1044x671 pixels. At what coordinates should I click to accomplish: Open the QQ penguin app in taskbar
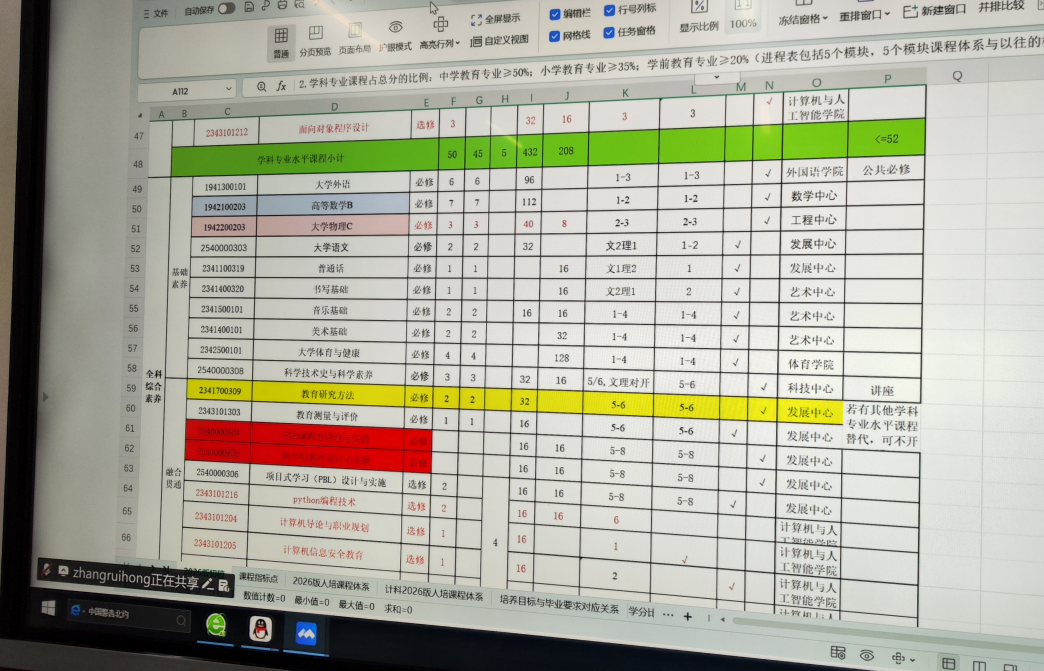[x=261, y=627]
